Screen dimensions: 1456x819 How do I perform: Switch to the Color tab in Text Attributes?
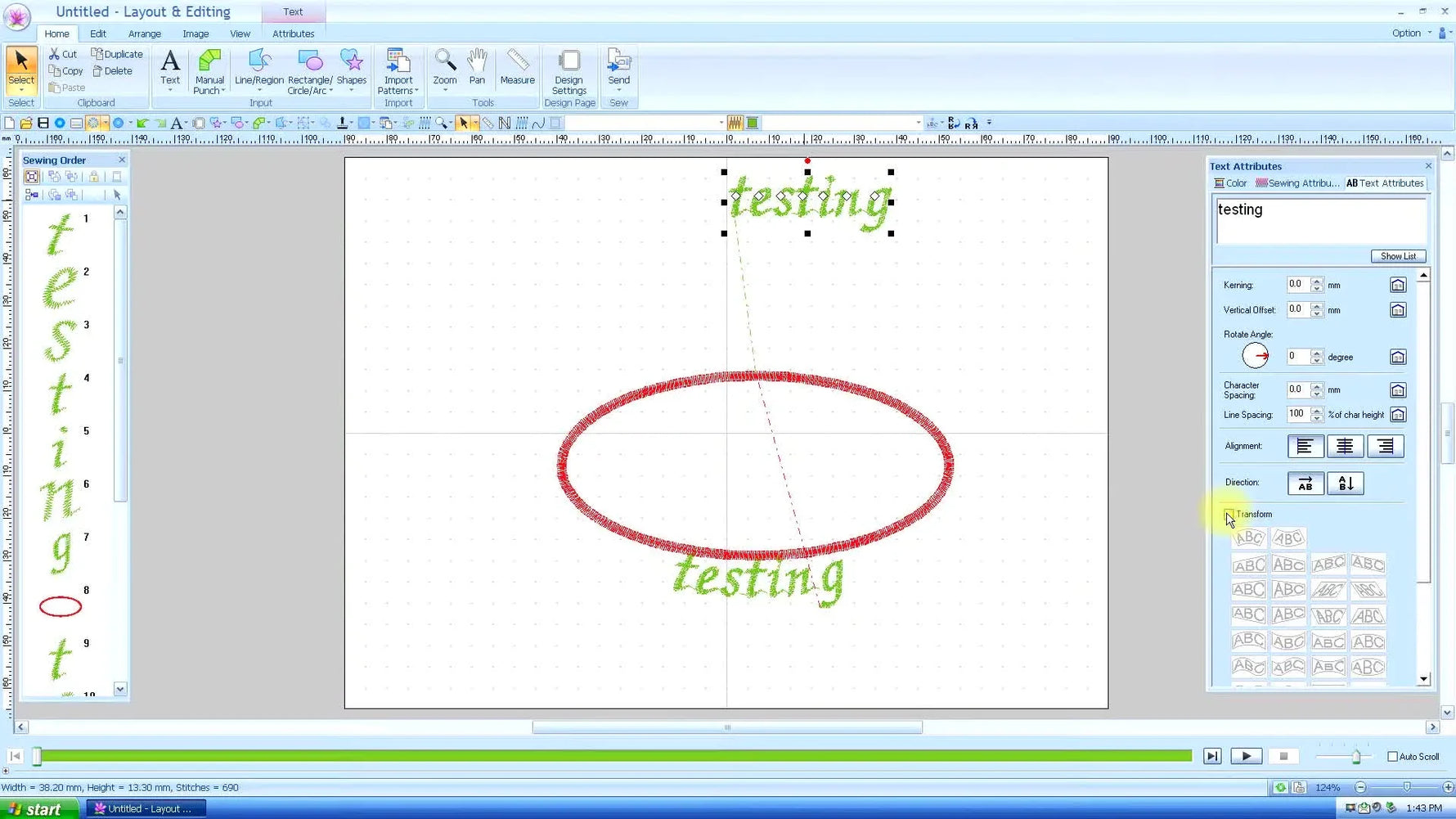click(x=1230, y=183)
